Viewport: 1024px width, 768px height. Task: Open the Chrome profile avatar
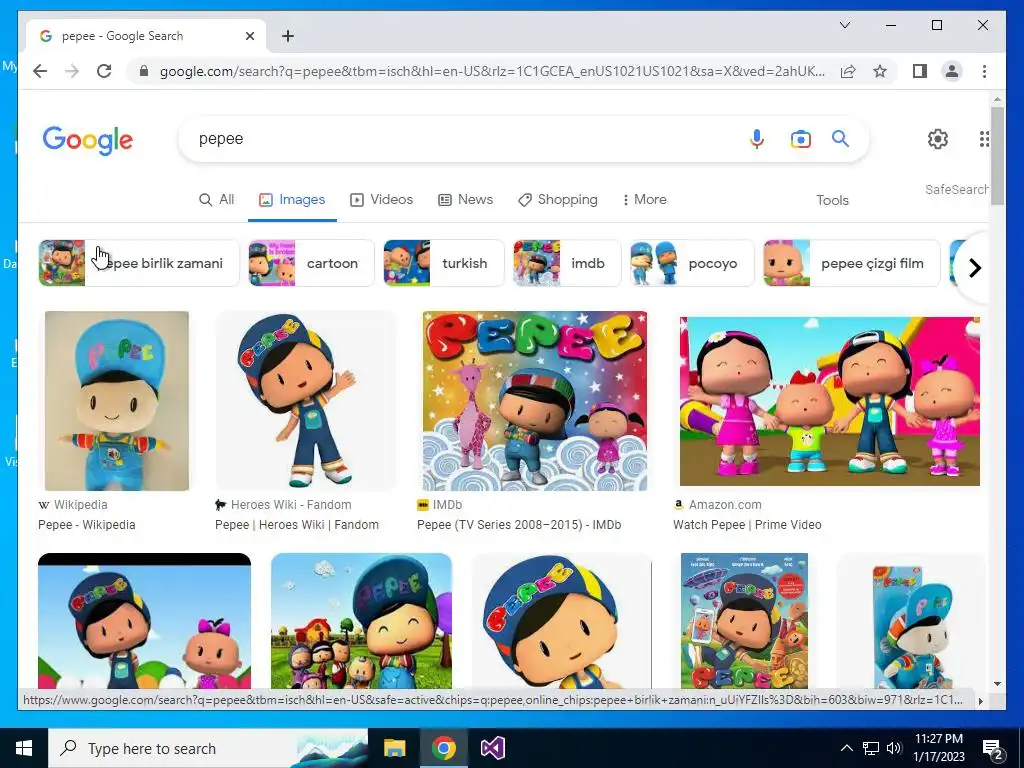[952, 71]
